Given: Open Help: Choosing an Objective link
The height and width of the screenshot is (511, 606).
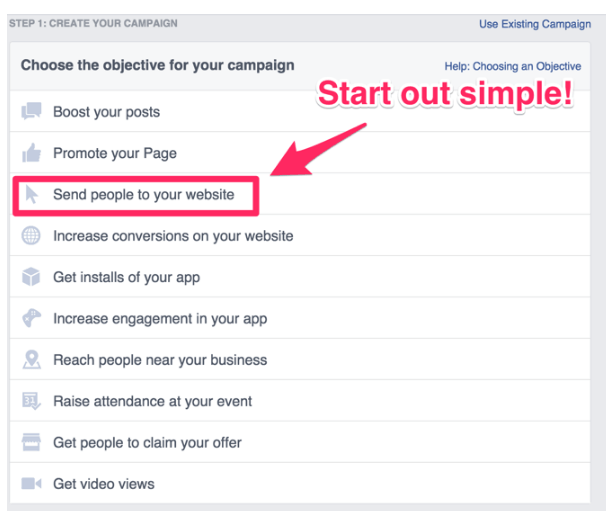Looking at the screenshot, I should (x=512, y=66).
